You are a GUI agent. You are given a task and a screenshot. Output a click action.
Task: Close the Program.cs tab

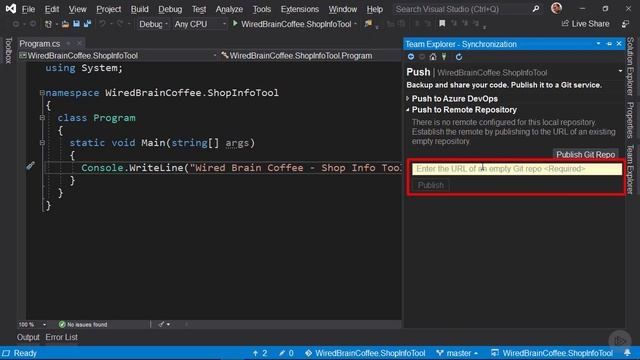point(79,43)
